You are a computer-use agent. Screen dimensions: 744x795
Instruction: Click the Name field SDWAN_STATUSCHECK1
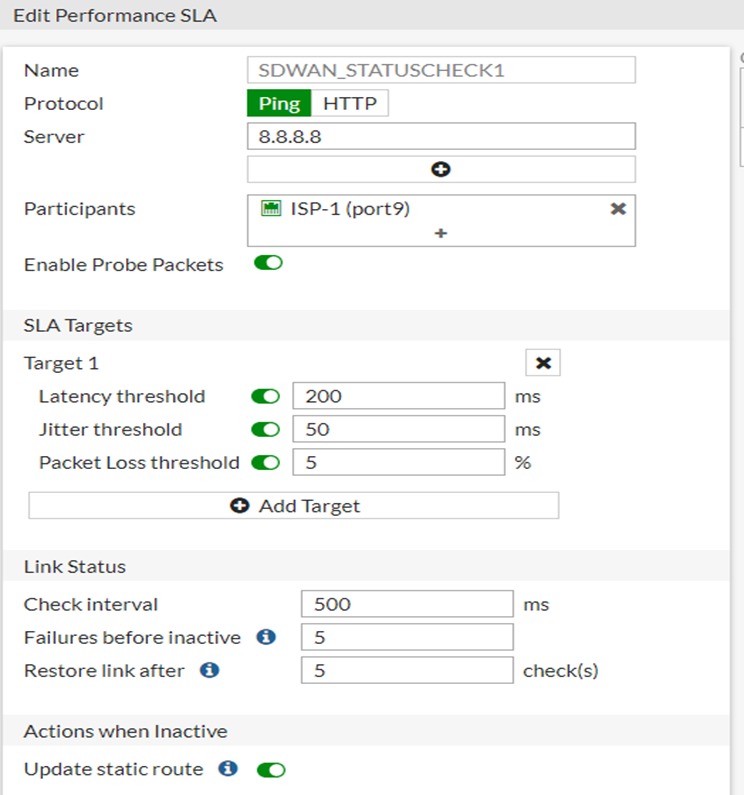click(x=441, y=70)
